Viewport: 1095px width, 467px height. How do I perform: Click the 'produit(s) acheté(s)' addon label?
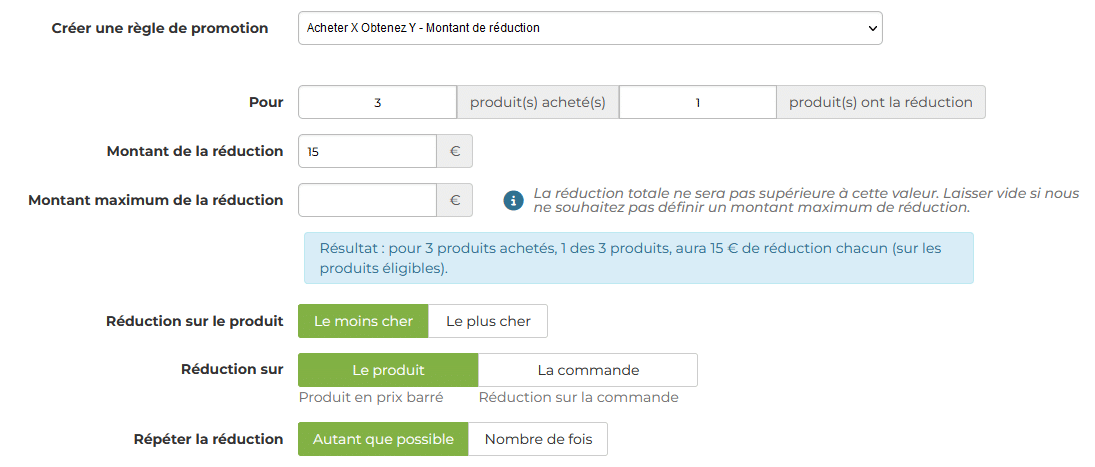pyautogui.click(x=538, y=102)
